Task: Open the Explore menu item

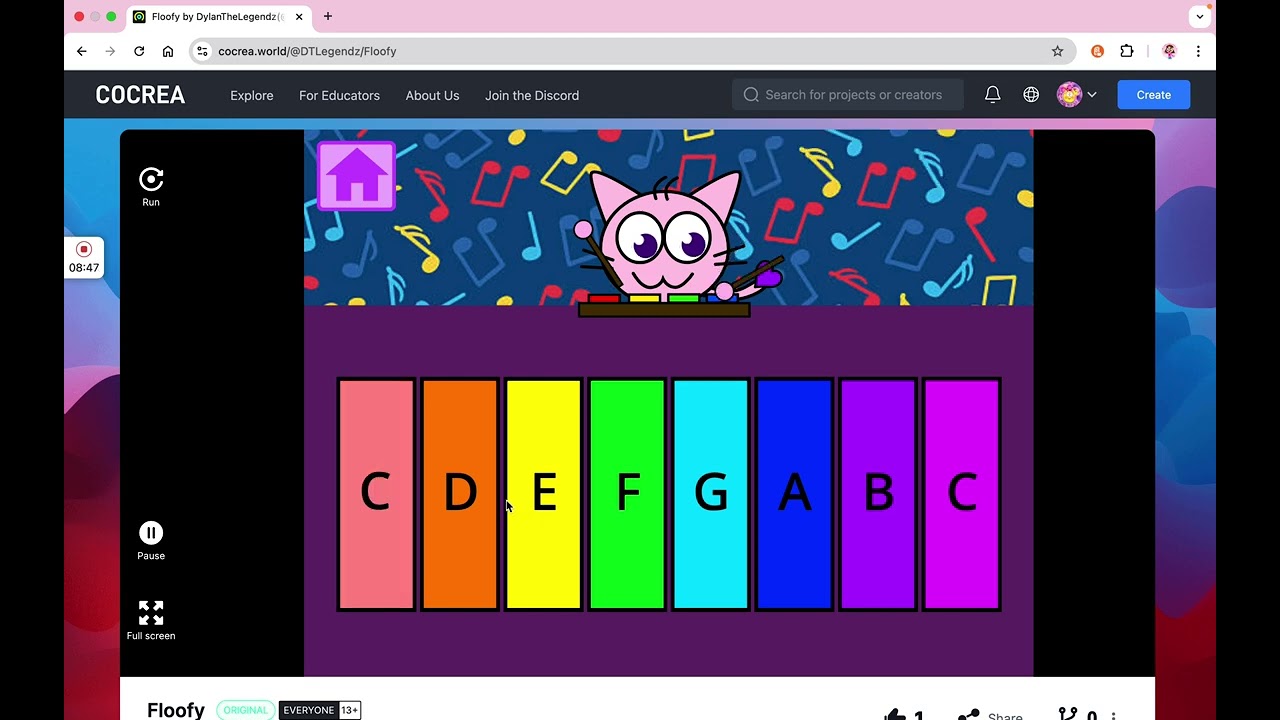Action: [x=252, y=95]
